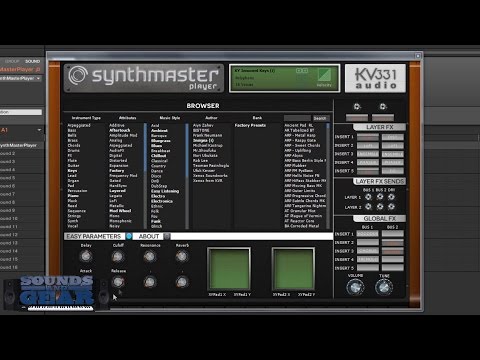Adjust the Tune knob
This screenshot has height=360, width=480.
point(384,287)
